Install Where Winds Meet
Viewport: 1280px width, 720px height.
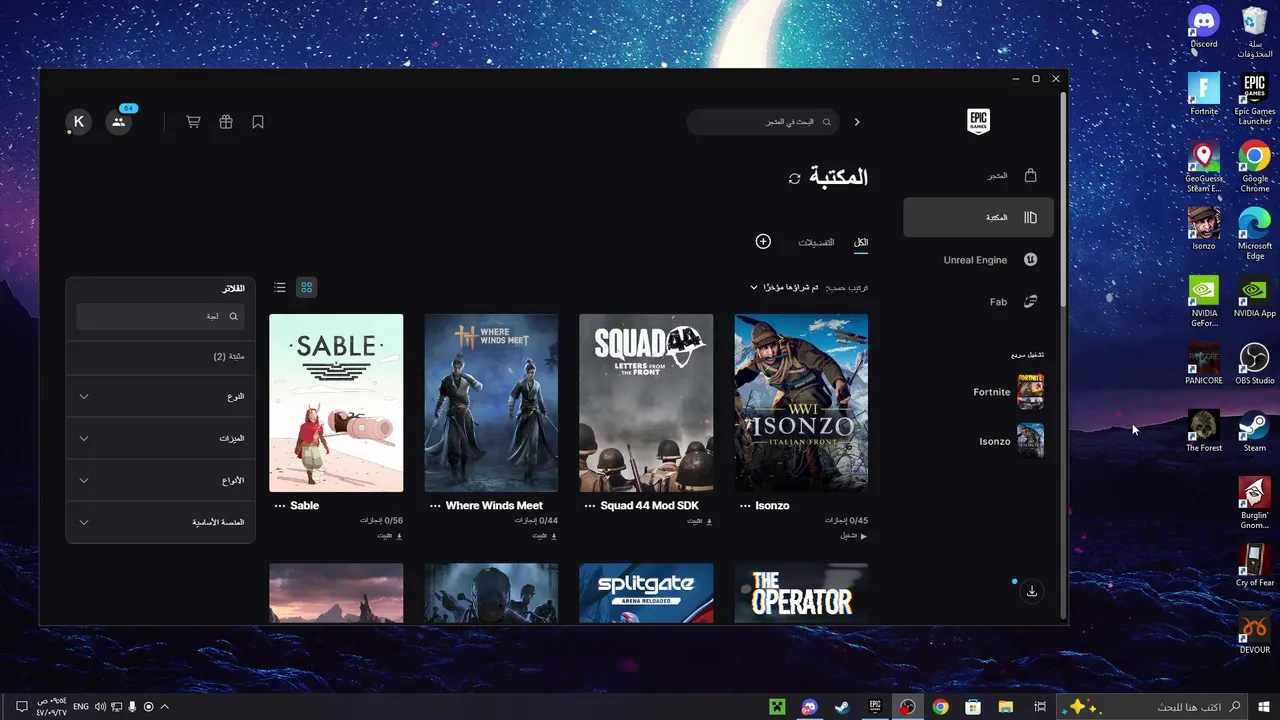(x=544, y=536)
